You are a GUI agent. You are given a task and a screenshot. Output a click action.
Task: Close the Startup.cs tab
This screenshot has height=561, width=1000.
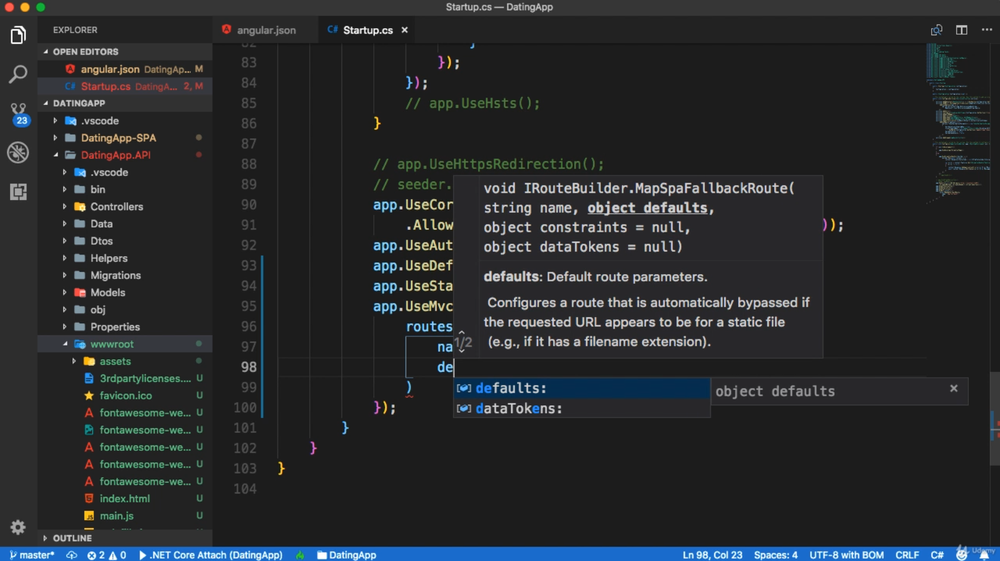pyautogui.click(x=405, y=30)
